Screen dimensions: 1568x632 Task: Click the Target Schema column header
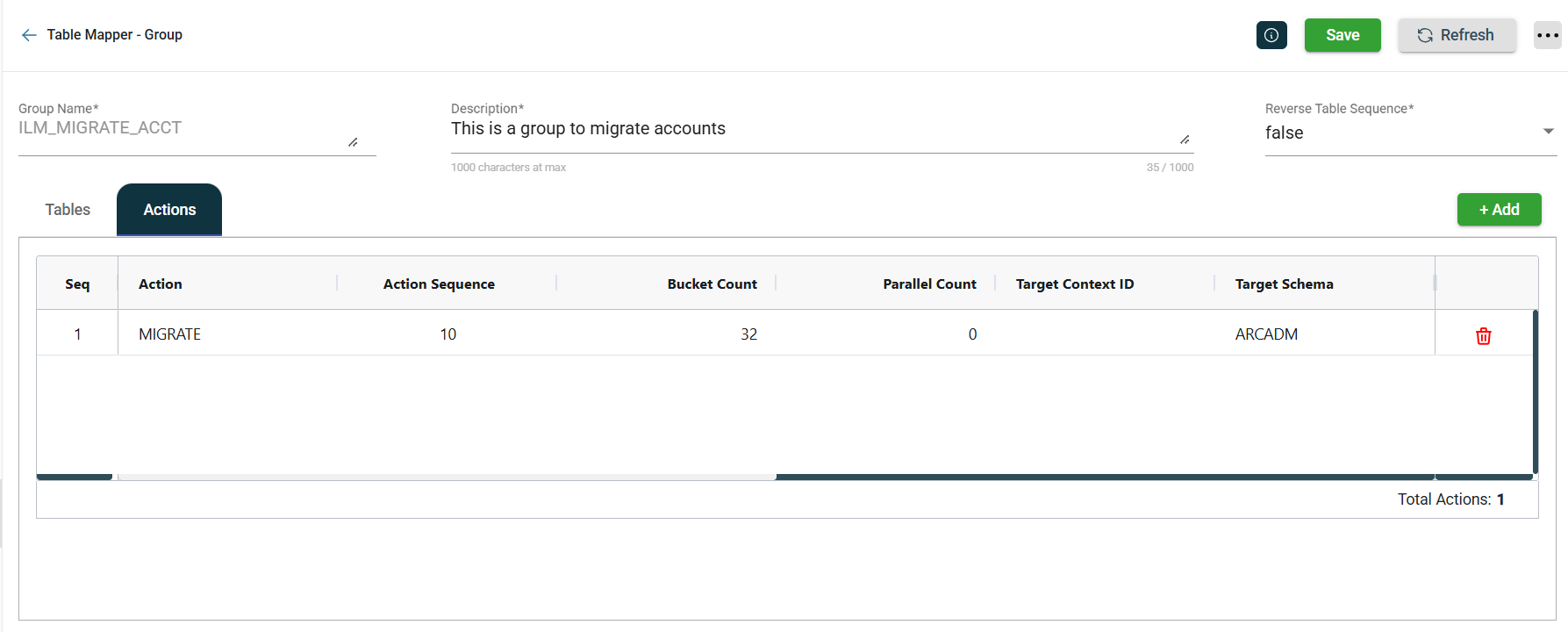pyautogui.click(x=1284, y=284)
